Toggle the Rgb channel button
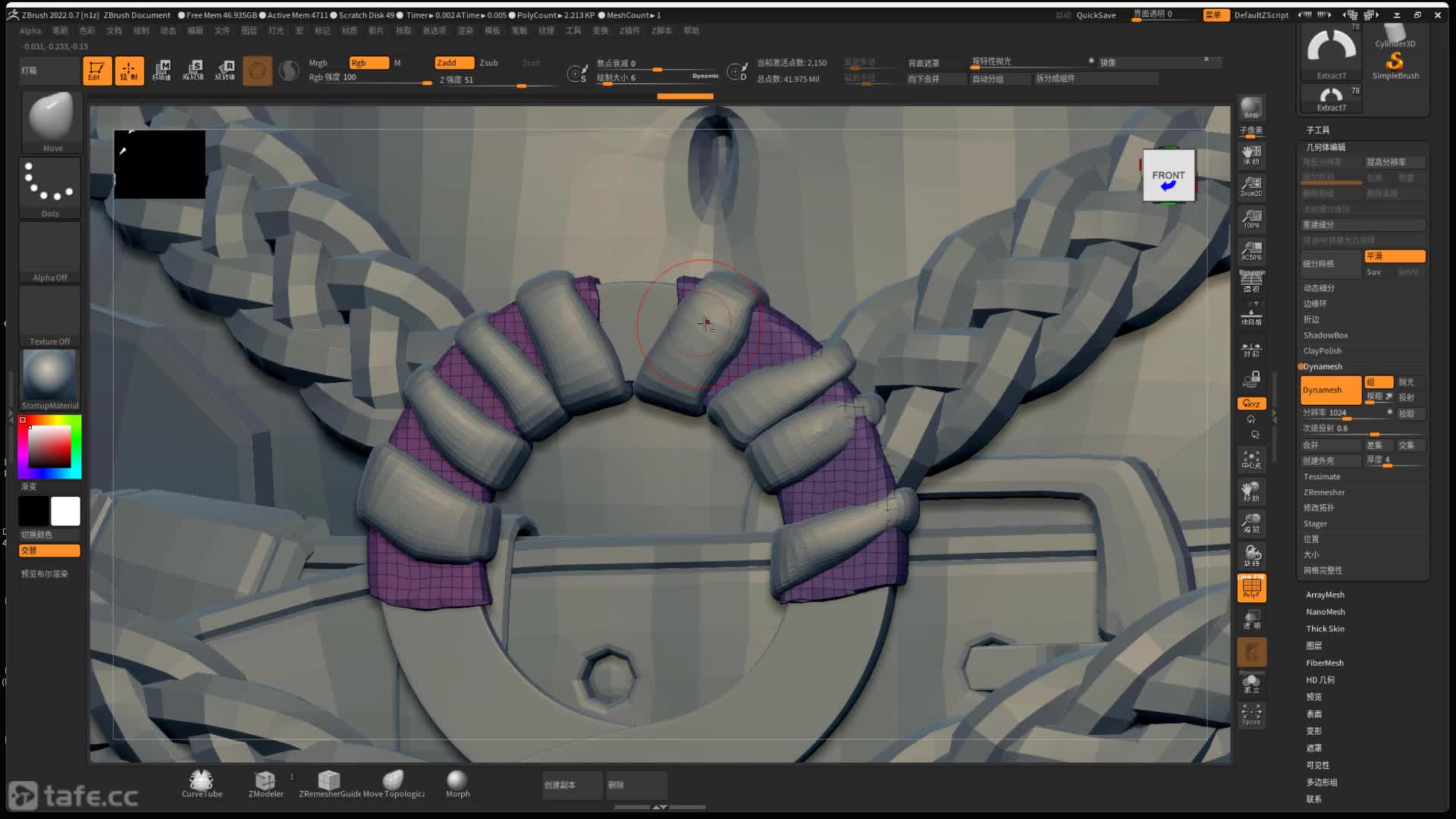This screenshot has height=819, width=1456. coord(369,63)
